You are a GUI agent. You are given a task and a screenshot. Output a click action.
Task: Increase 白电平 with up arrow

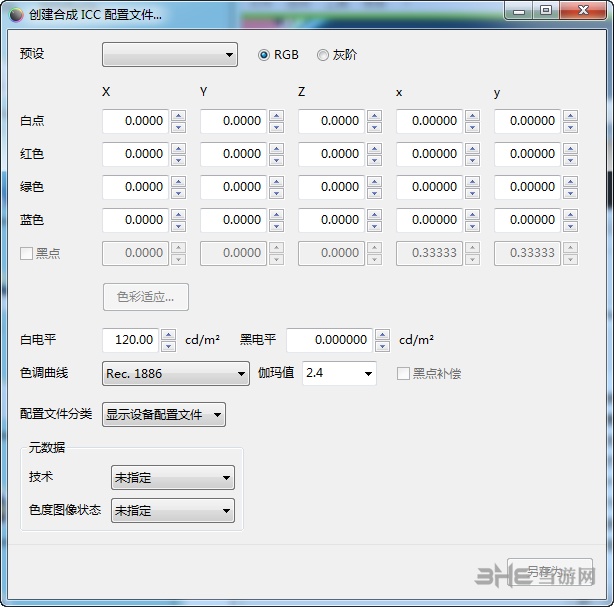(x=168, y=334)
